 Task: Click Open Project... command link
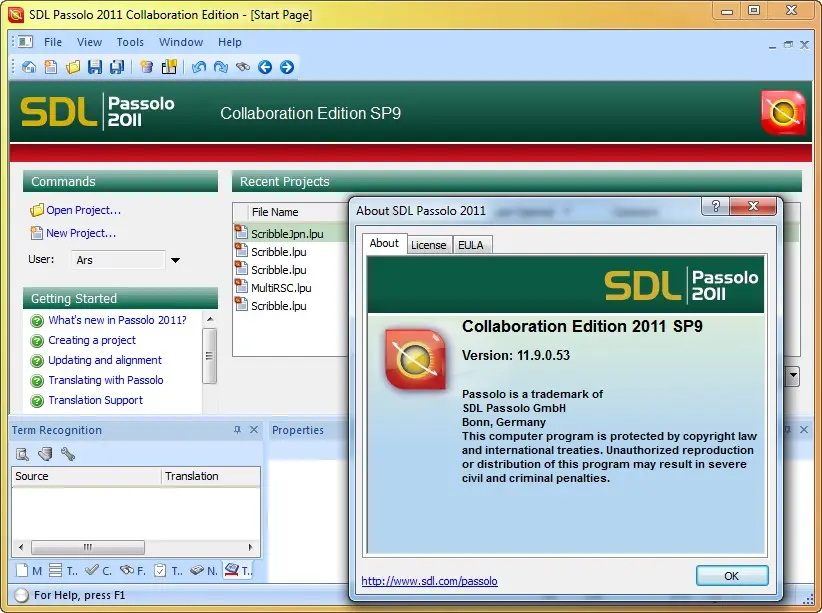(x=83, y=210)
